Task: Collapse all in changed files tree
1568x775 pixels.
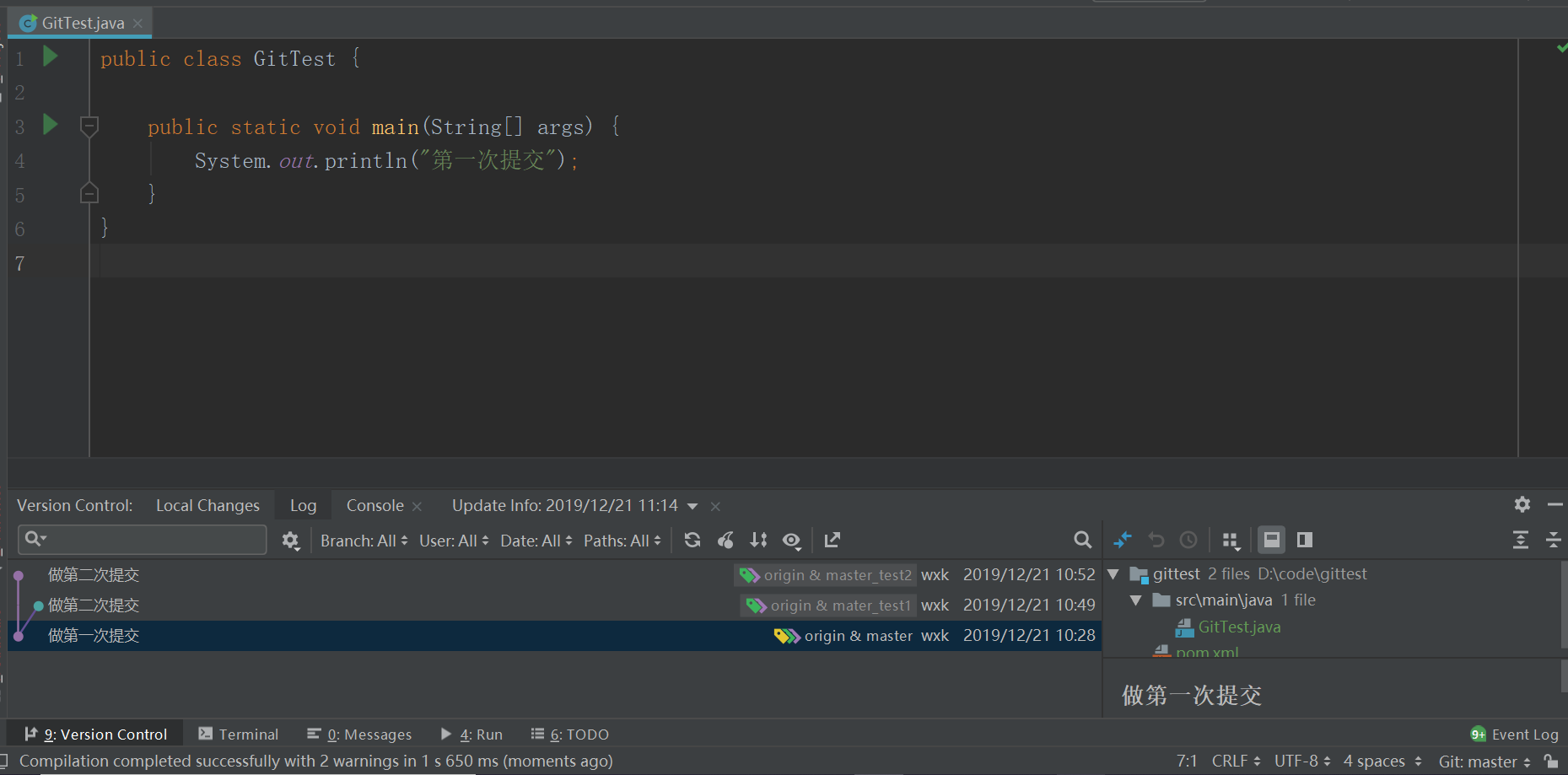Action: click(x=1554, y=540)
